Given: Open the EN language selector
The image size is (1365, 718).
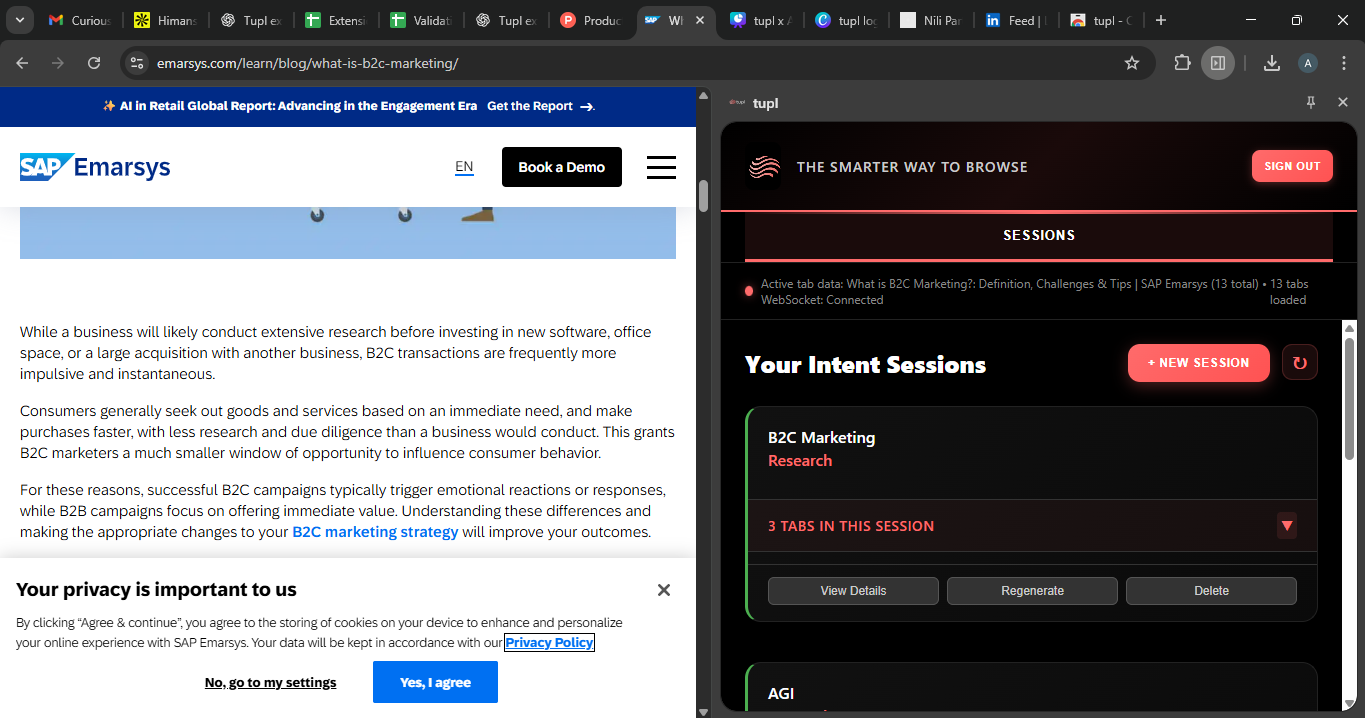Looking at the screenshot, I should click(x=464, y=167).
